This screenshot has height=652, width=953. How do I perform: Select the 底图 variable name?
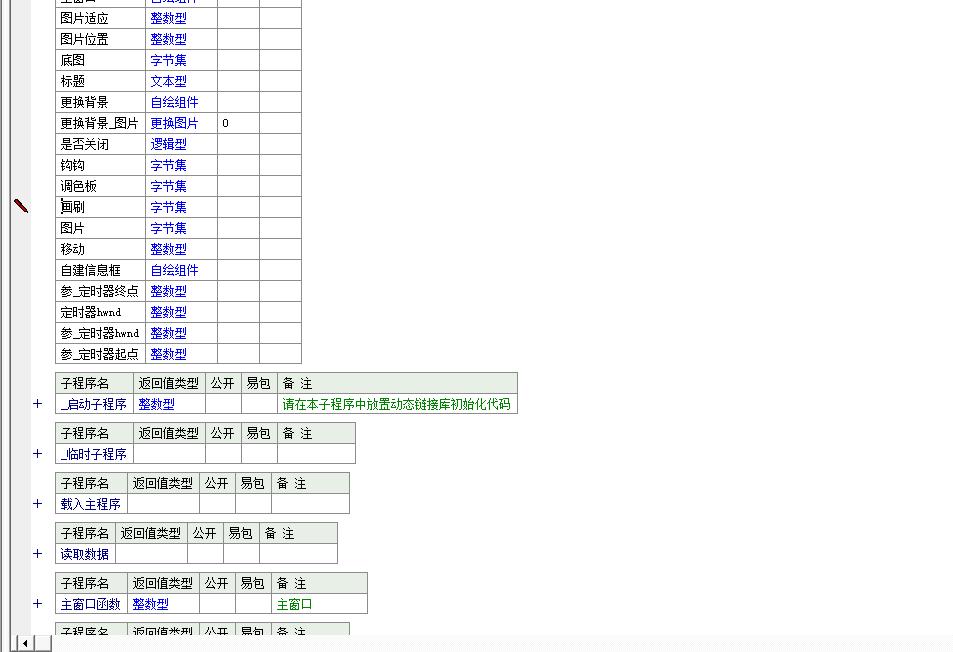(72, 61)
